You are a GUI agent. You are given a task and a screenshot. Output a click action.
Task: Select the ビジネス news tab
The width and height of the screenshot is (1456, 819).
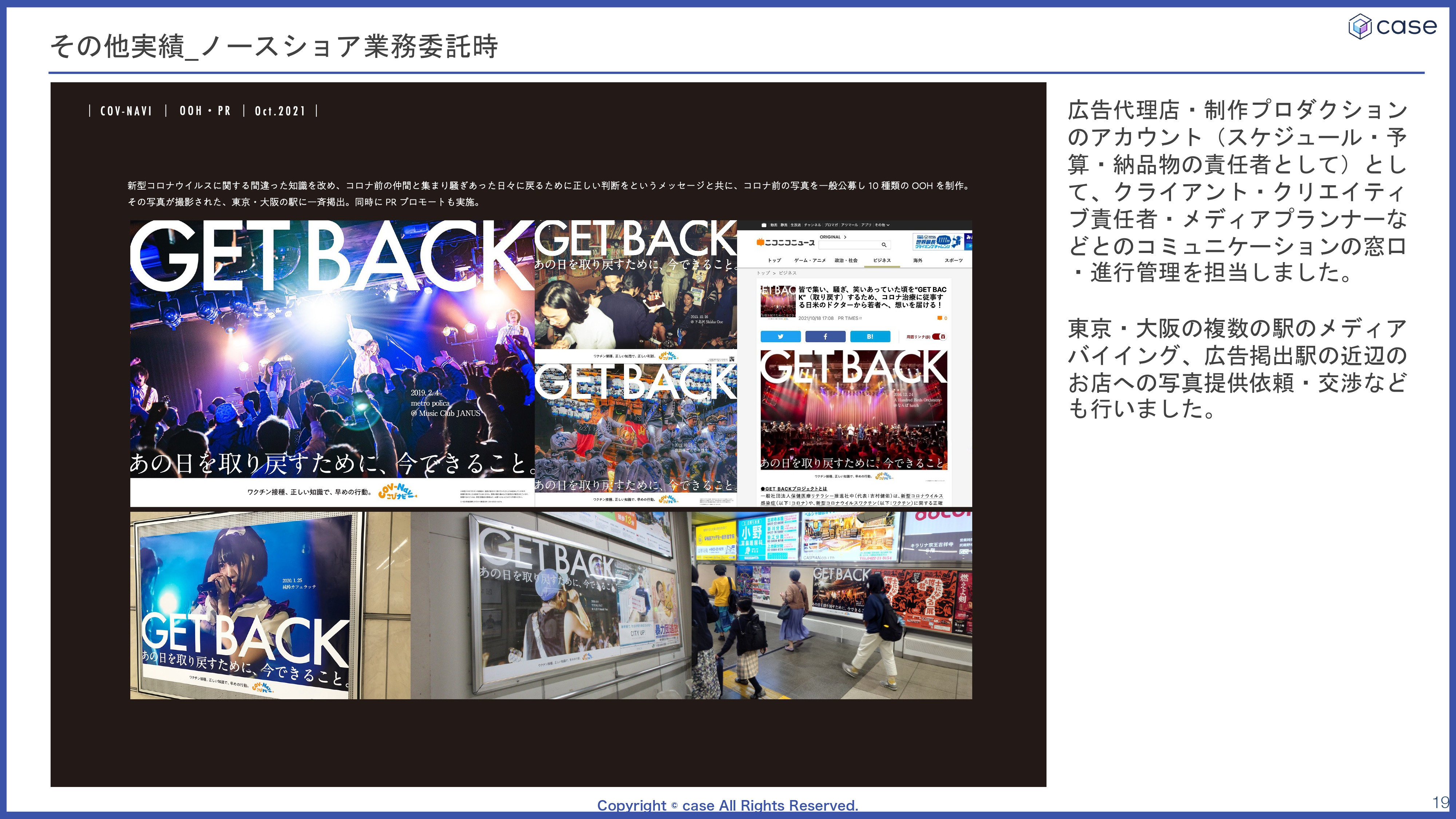click(882, 261)
